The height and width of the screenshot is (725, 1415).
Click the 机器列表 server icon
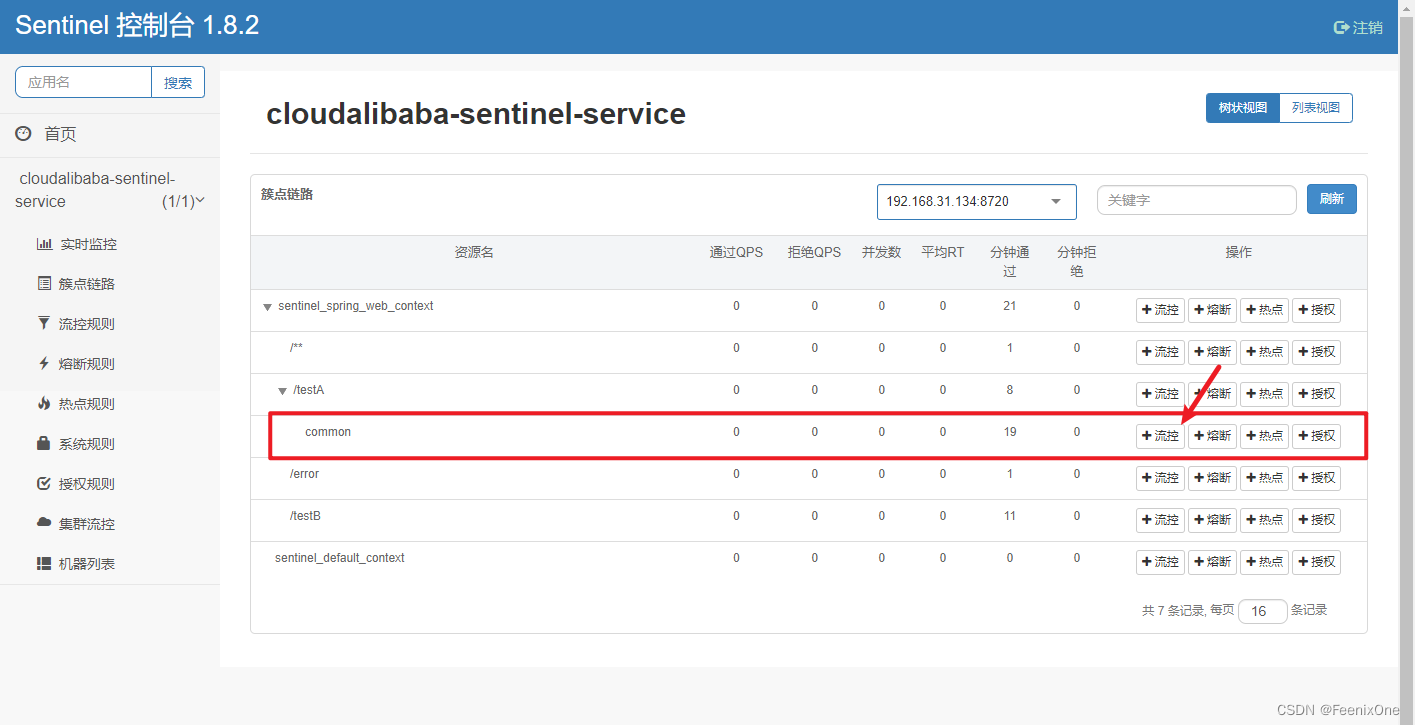[44, 564]
